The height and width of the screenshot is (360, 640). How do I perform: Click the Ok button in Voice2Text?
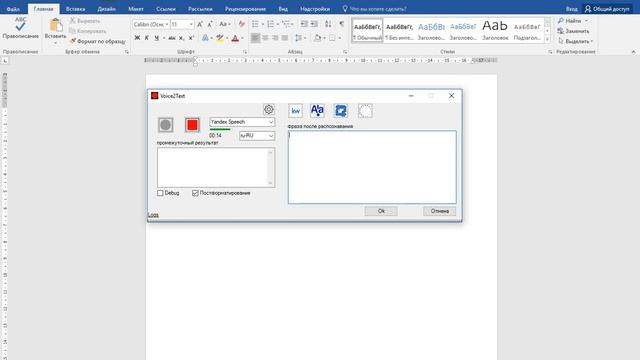381,211
